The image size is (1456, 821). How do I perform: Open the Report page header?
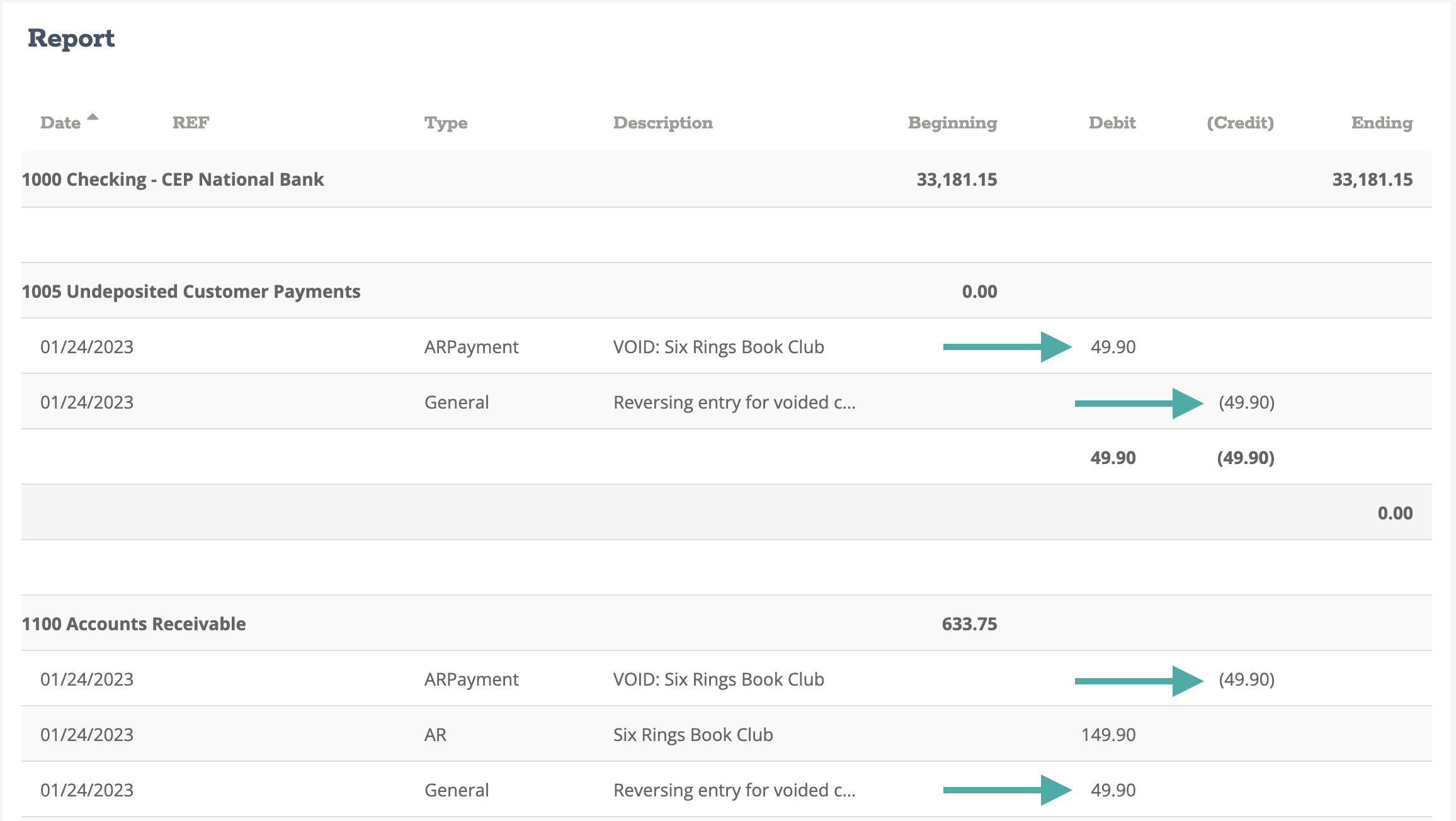click(72, 38)
